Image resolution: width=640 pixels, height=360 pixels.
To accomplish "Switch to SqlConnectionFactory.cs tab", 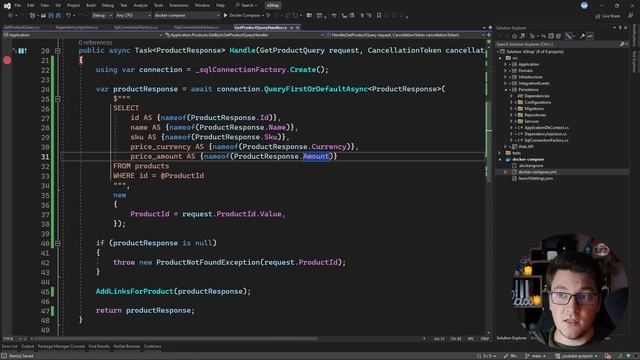I will [136, 27].
